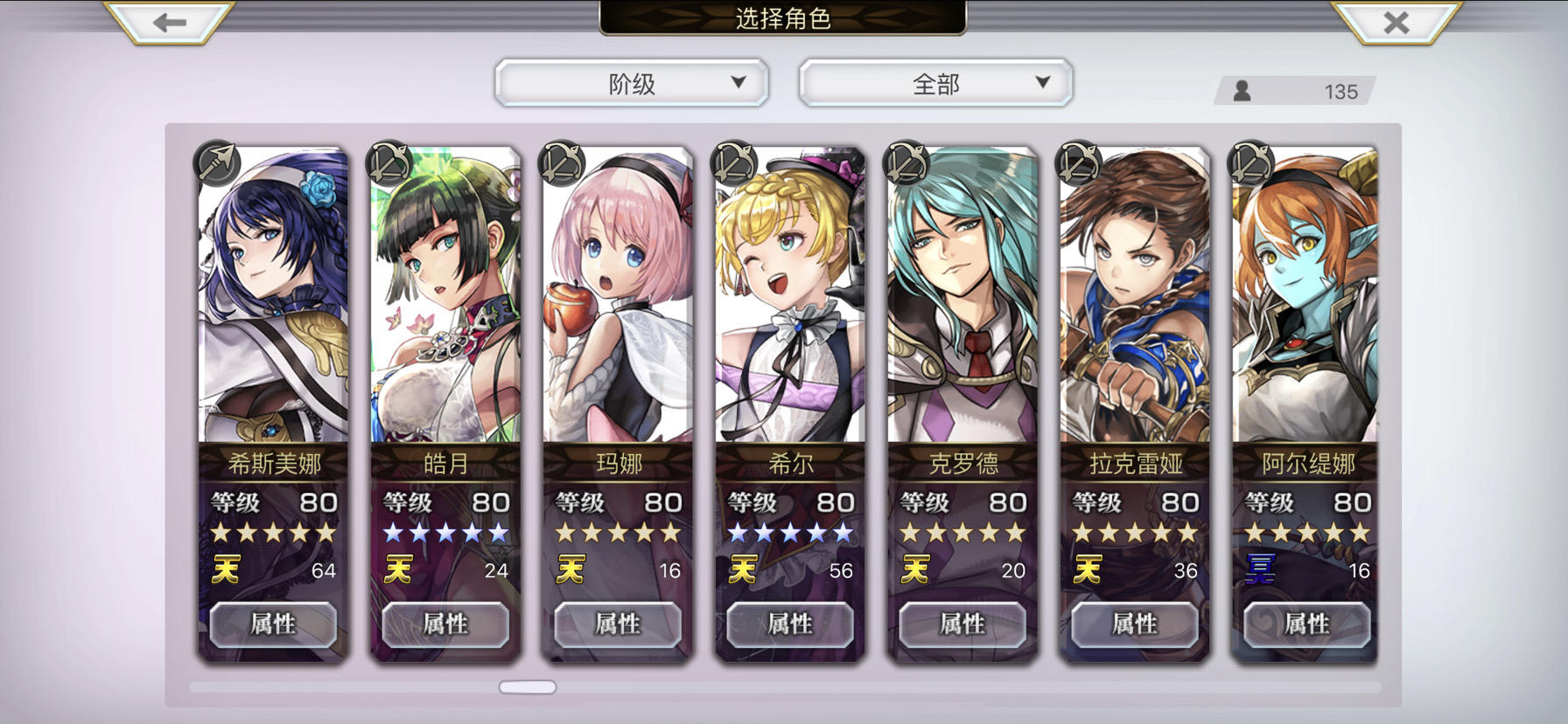This screenshot has width=1568, height=724.
Task: Click the bow class icon on 克罗德
Action: (906, 163)
